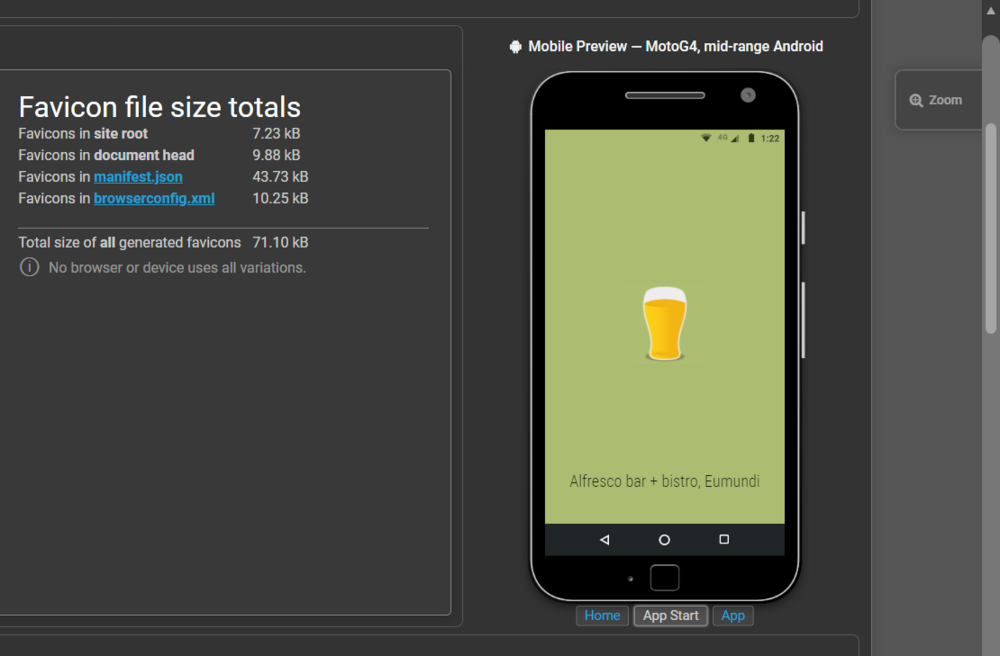
Task: Click the scrollbar up arrow
Action: (x=990, y=8)
